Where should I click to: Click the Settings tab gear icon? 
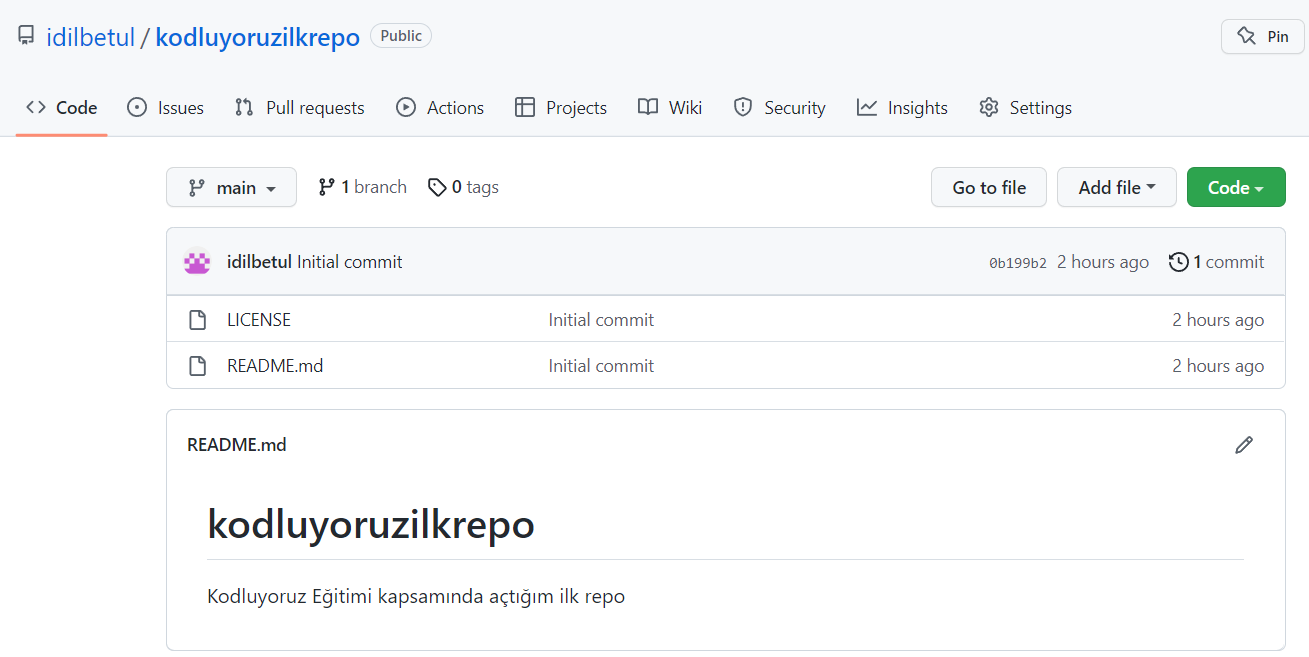pyautogui.click(x=989, y=108)
